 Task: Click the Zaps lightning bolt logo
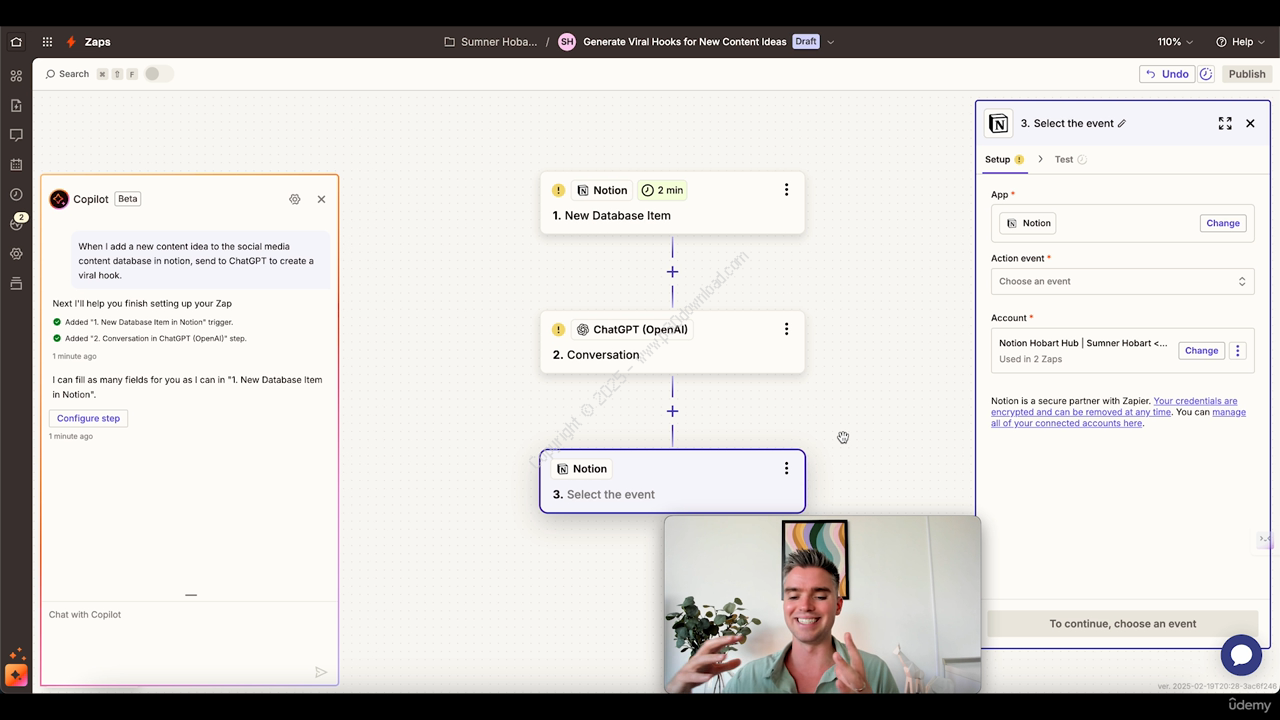point(71,42)
